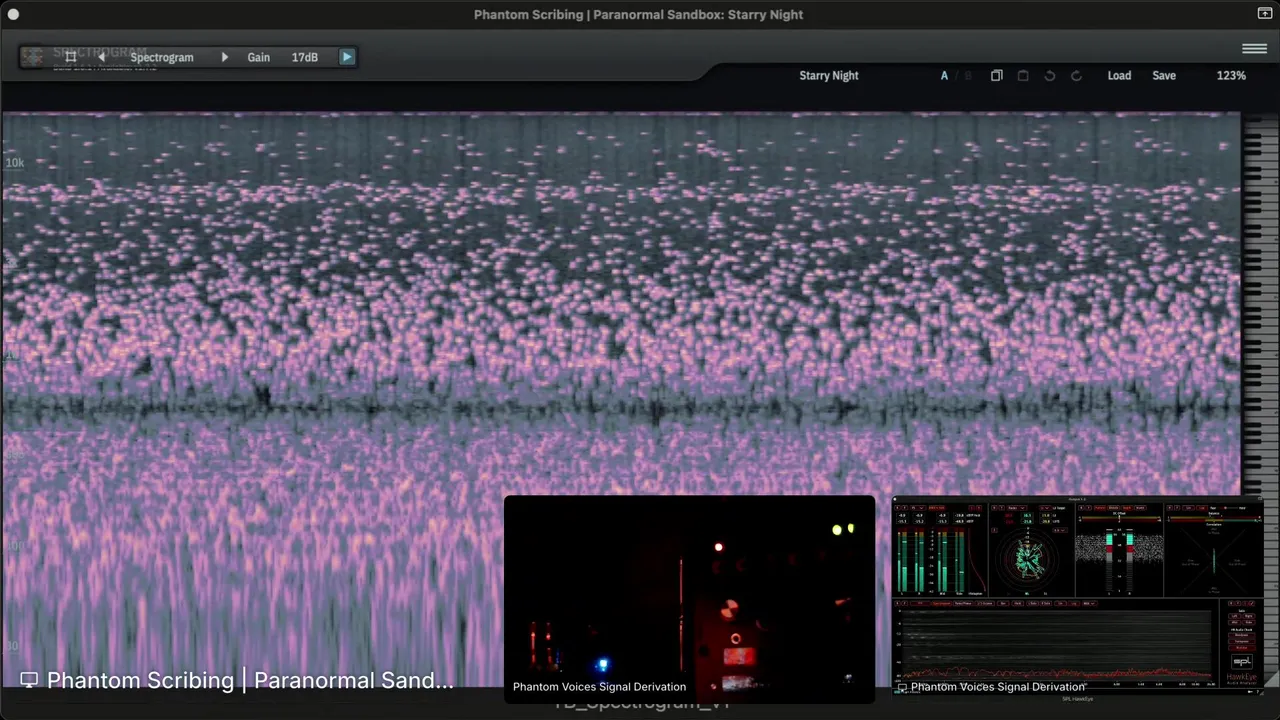Image resolution: width=1280 pixels, height=720 pixels.
Task: Undo the last change
Action: tap(1049, 75)
